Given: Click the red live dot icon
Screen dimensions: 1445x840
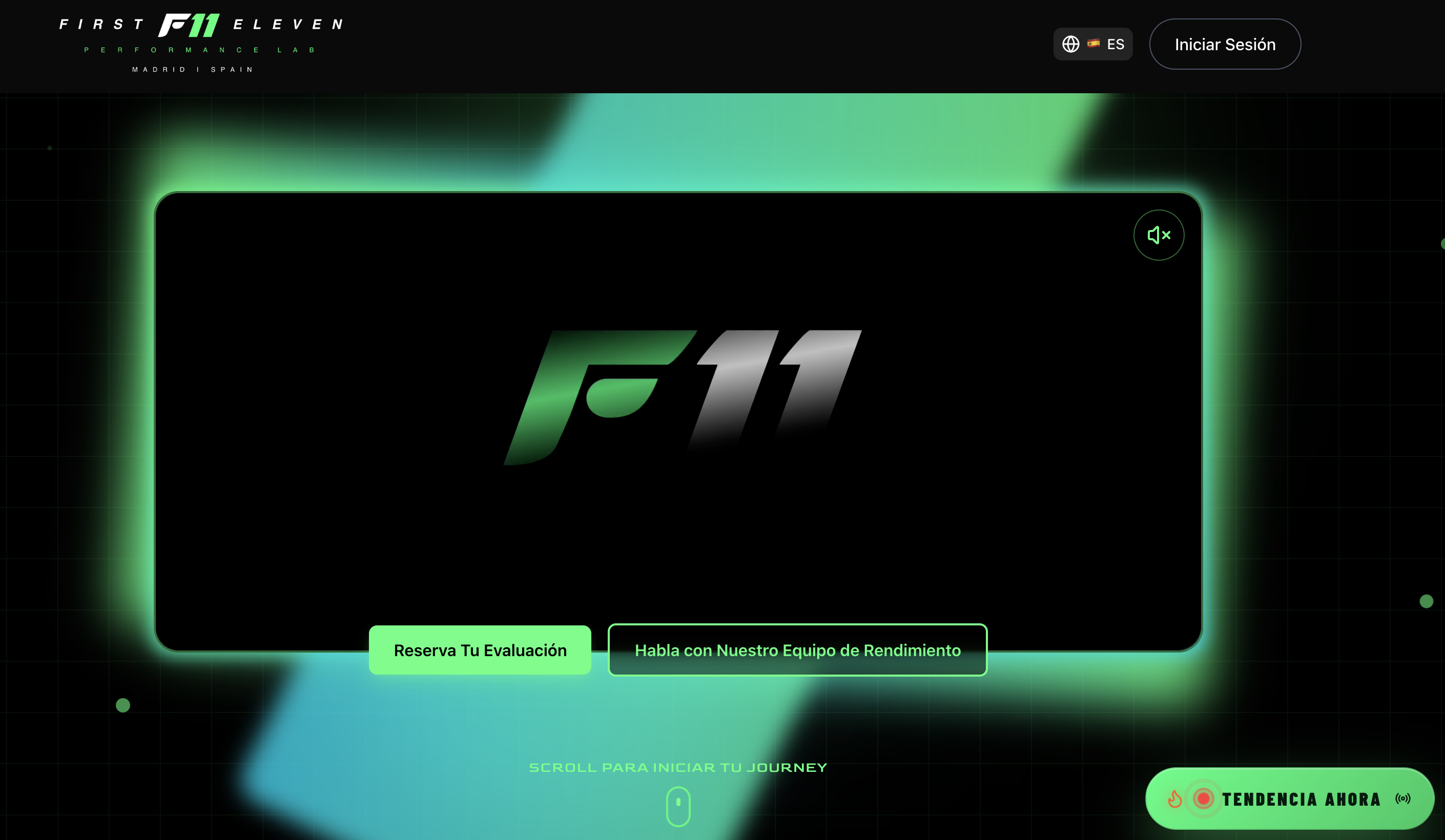Looking at the screenshot, I should coord(1204,798).
